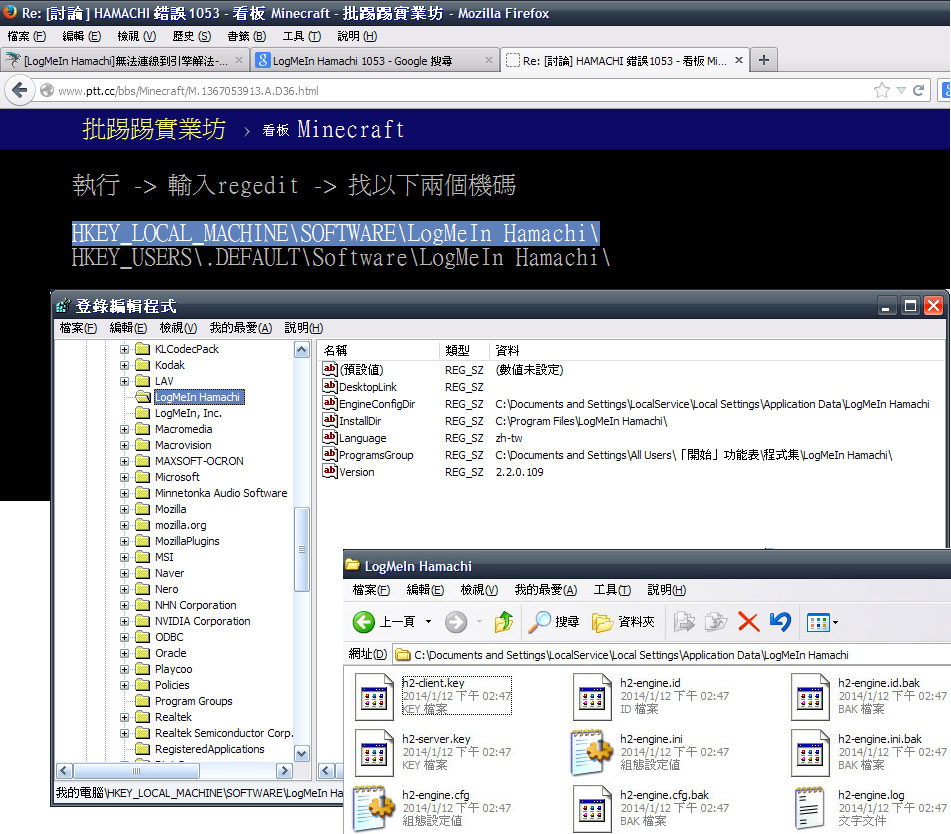Close the Google search tab

[x=489, y=60]
